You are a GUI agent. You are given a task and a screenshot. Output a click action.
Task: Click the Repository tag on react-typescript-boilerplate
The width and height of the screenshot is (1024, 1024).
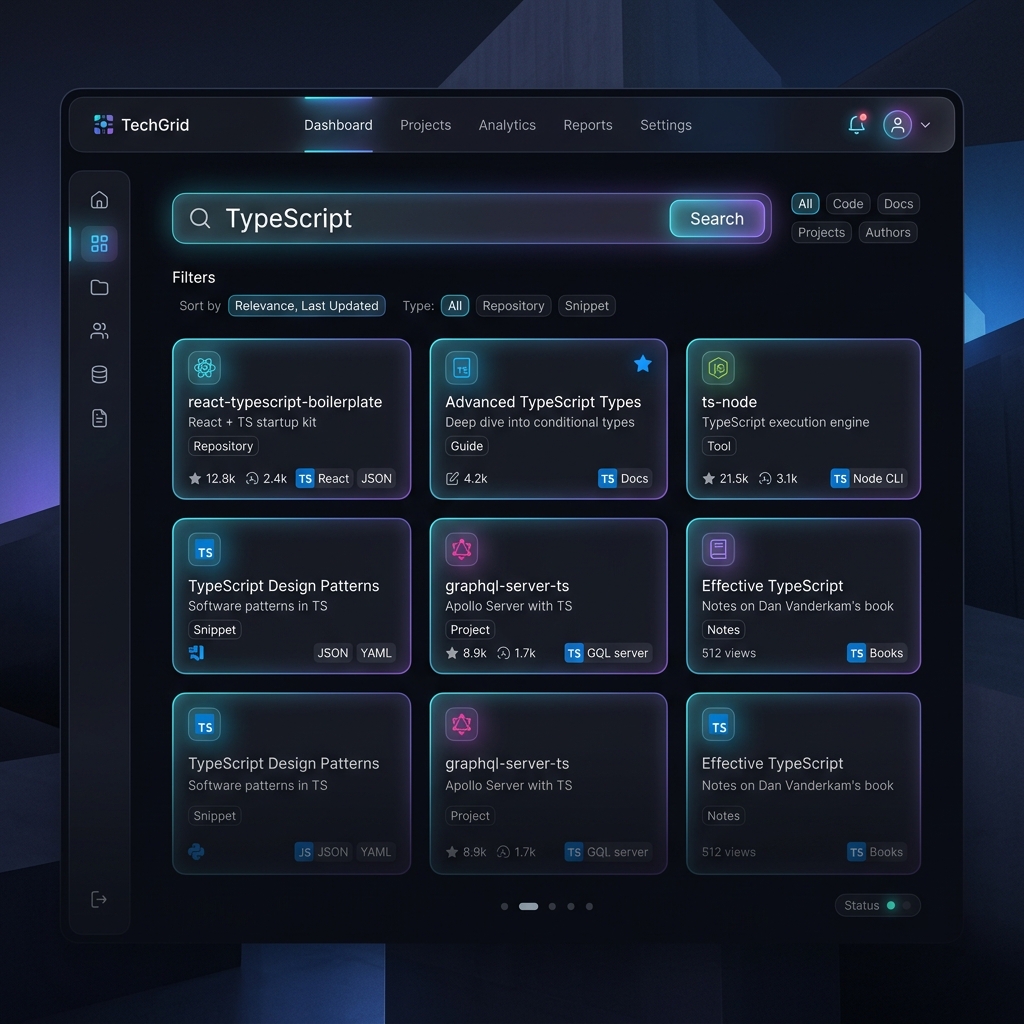pos(223,446)
